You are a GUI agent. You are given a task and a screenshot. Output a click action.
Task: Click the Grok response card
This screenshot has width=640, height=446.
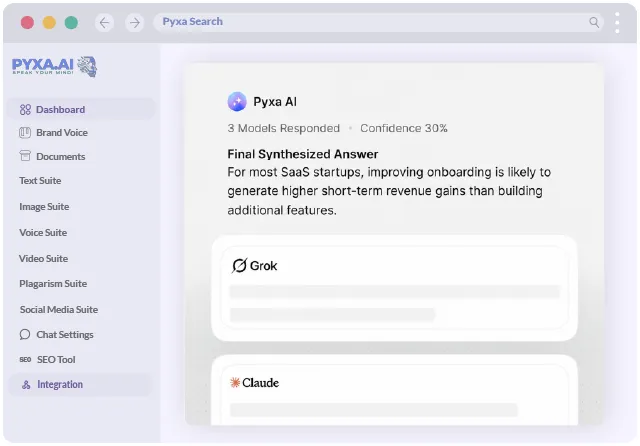coord(394,288)
